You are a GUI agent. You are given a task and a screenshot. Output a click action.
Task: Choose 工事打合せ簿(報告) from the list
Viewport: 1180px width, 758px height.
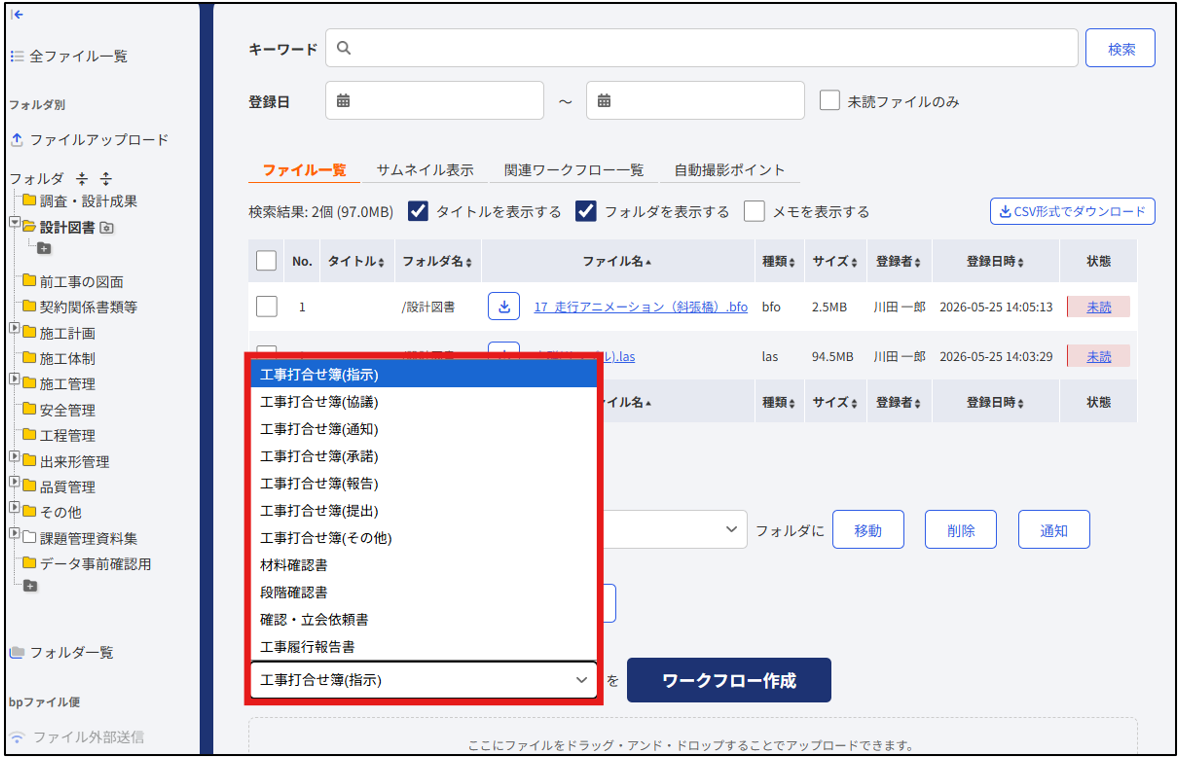[424, 483]
